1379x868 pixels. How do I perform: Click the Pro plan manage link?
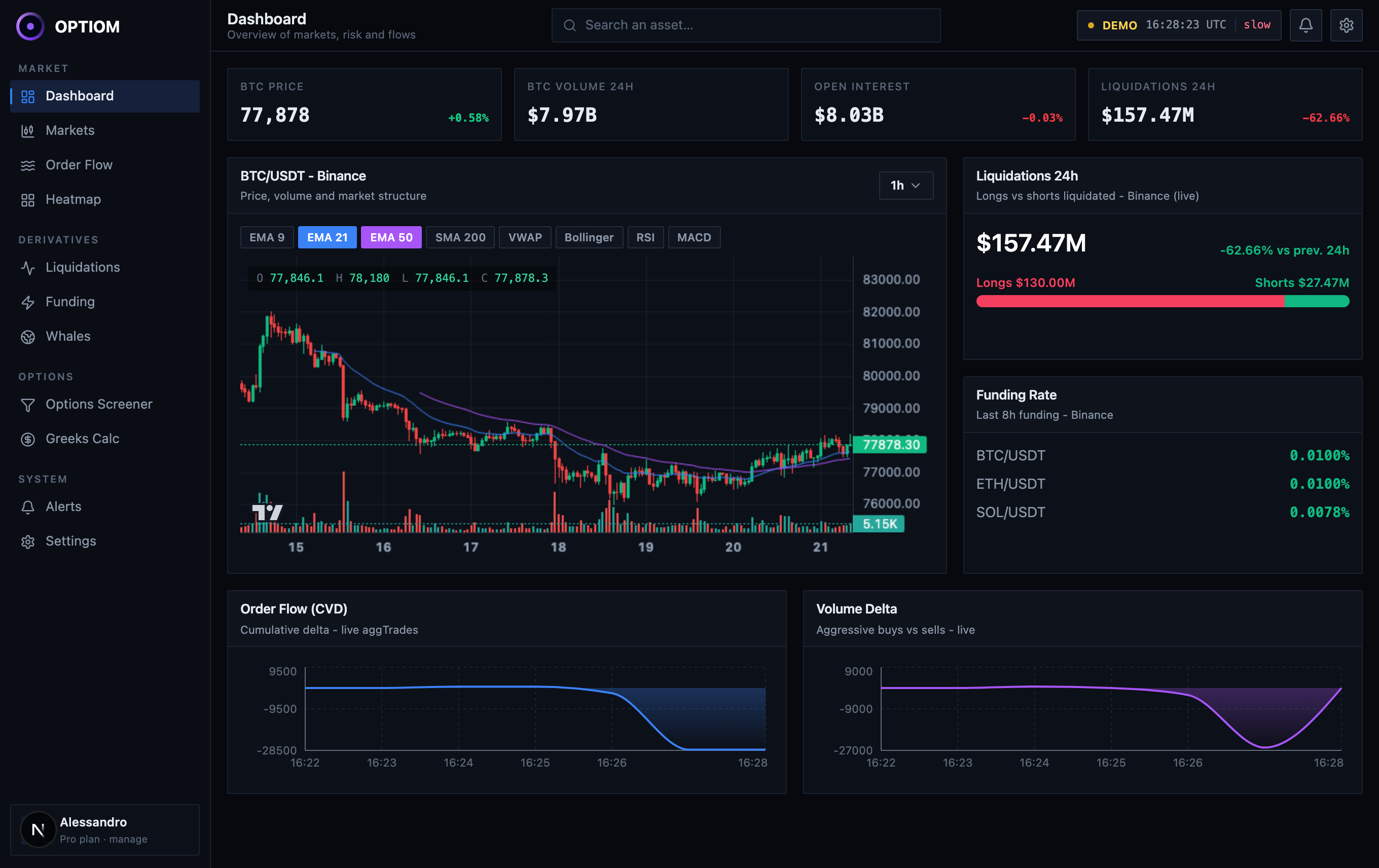click(103, 840)
